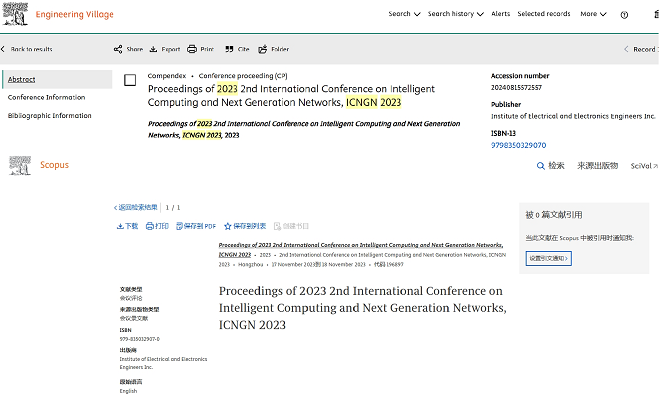Click the Folder save icon

(263, 49)
